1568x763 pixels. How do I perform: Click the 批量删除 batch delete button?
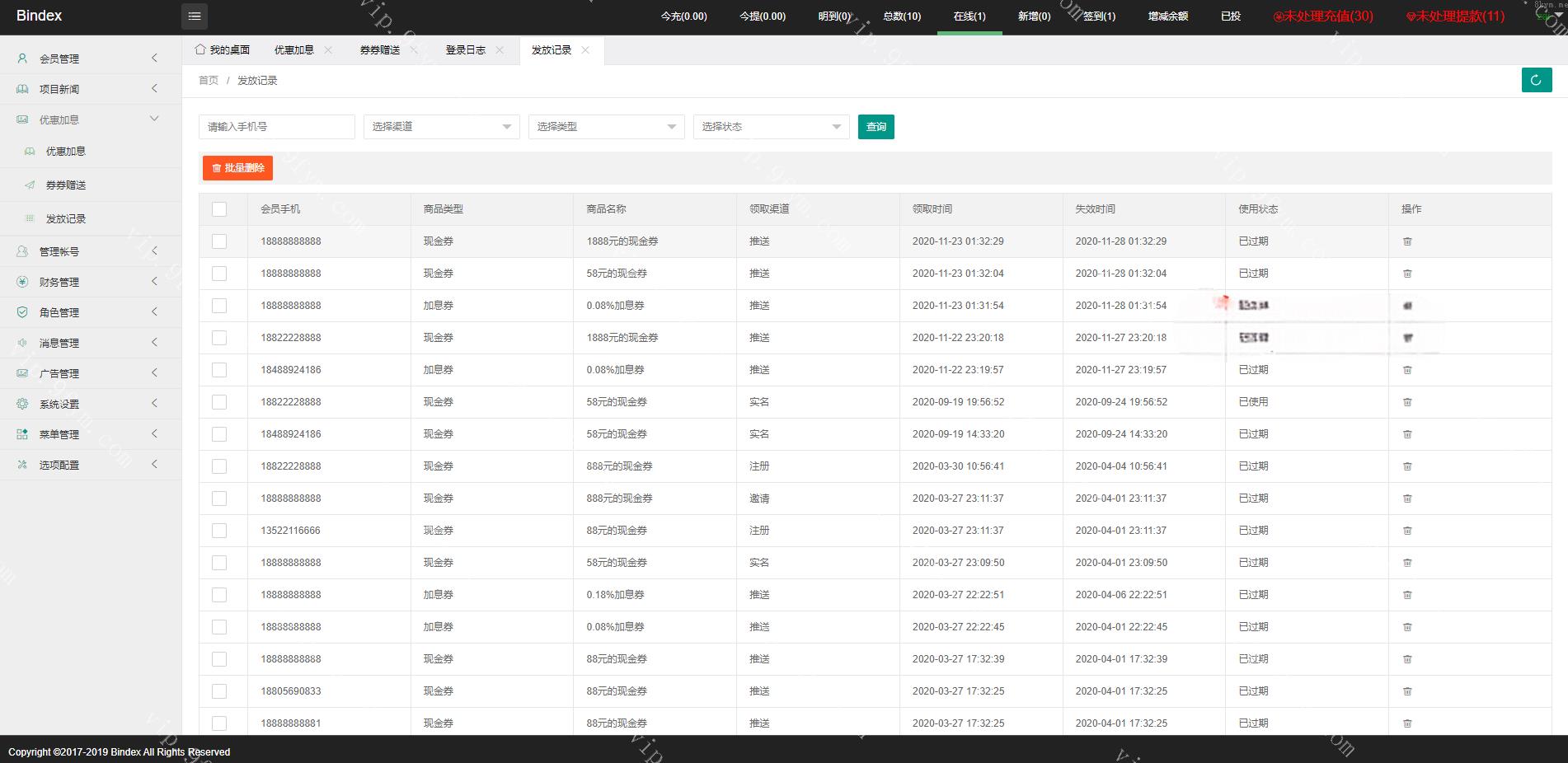[x=237, y=168]
